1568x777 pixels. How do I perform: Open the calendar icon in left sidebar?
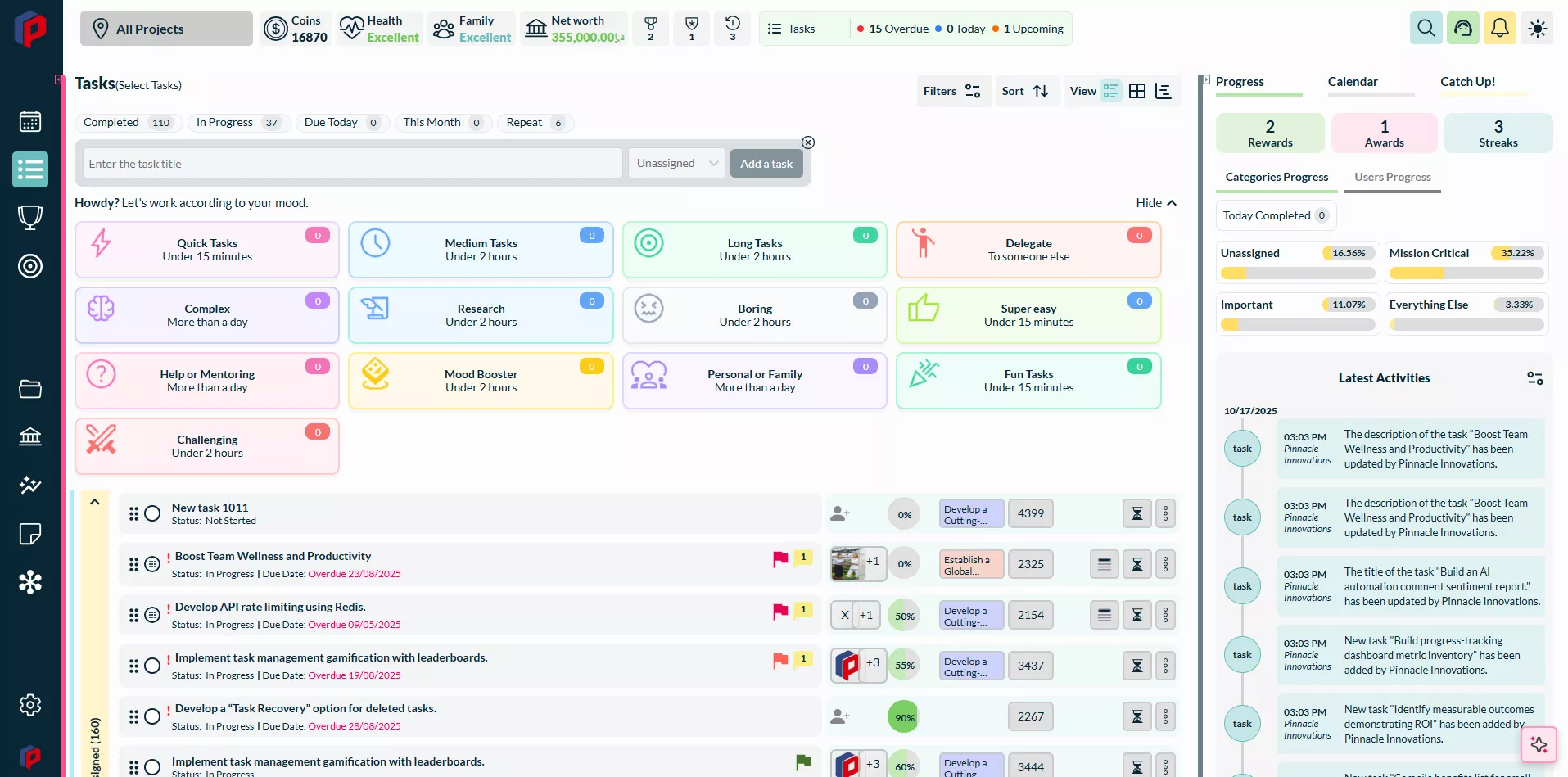[30, 122]
